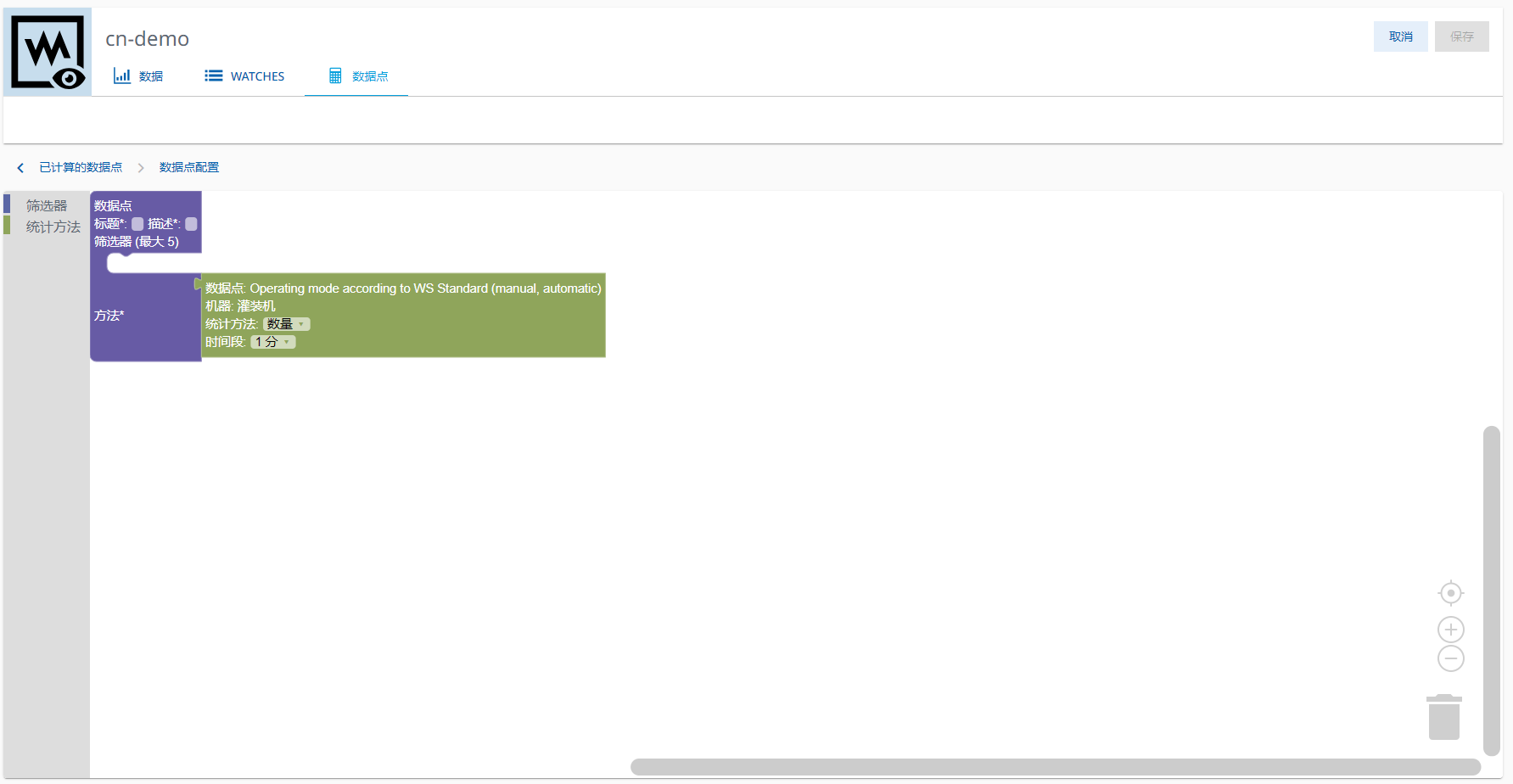This screenshot has width=1513, height=784.
Task: Click the 描述 input box in the block
Action: point(191,224)
